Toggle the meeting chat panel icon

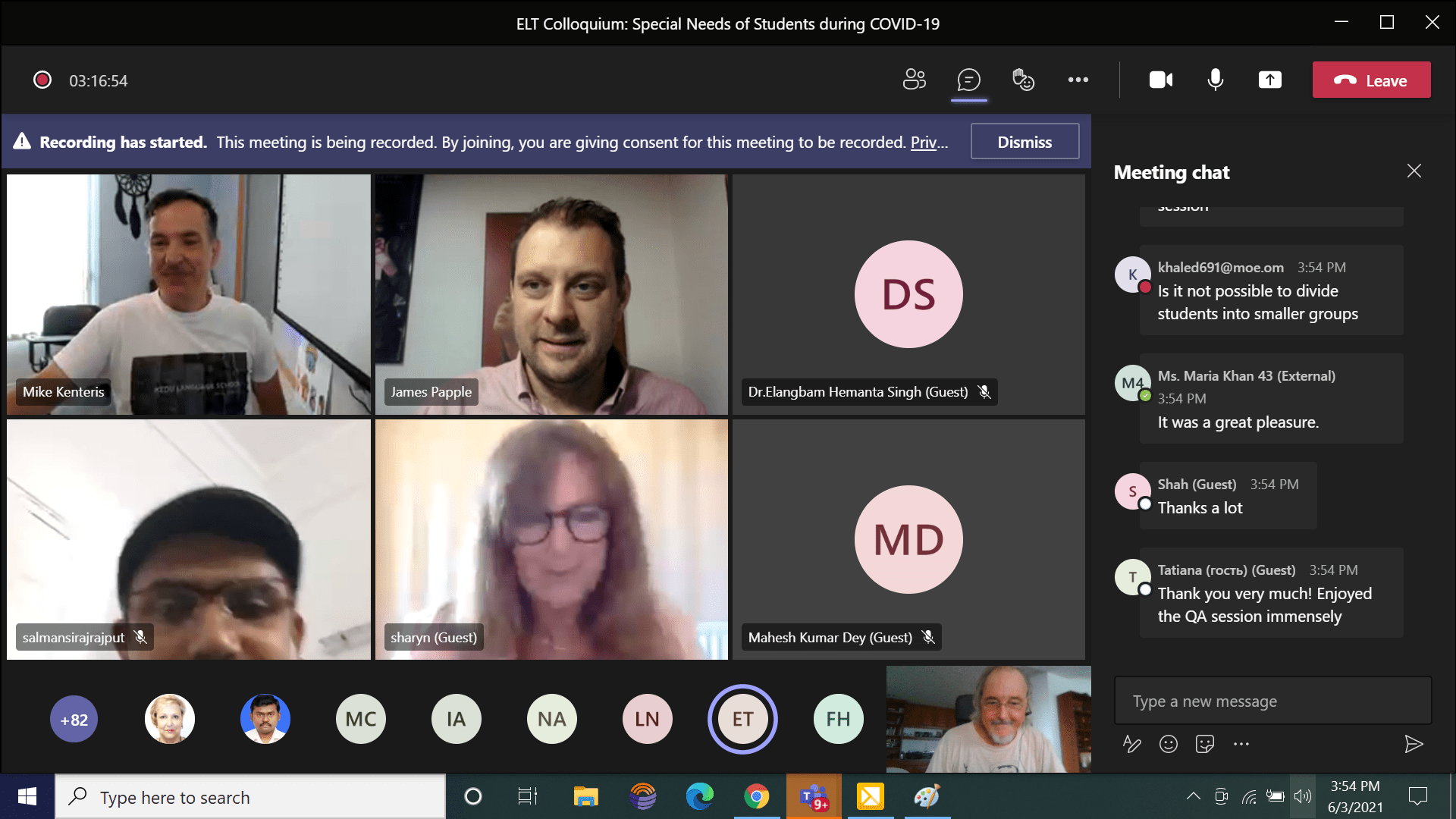(968, 80)
